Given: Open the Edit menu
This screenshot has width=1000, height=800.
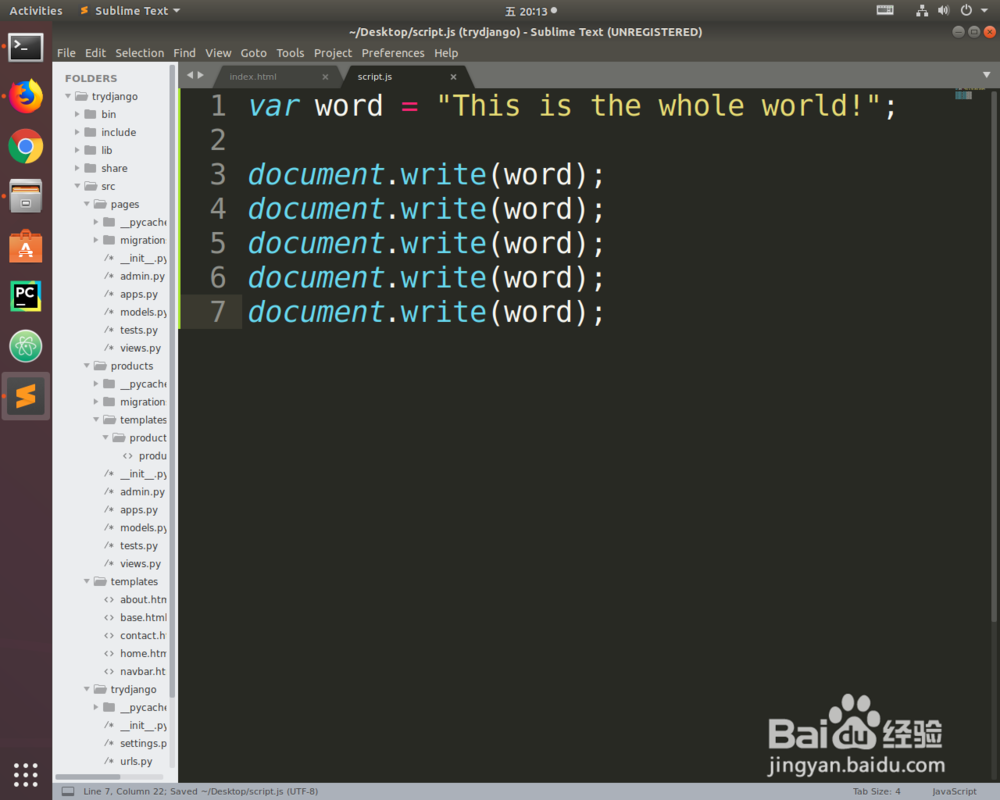Looking at the screenshot, I should click(x=95, y=53).
